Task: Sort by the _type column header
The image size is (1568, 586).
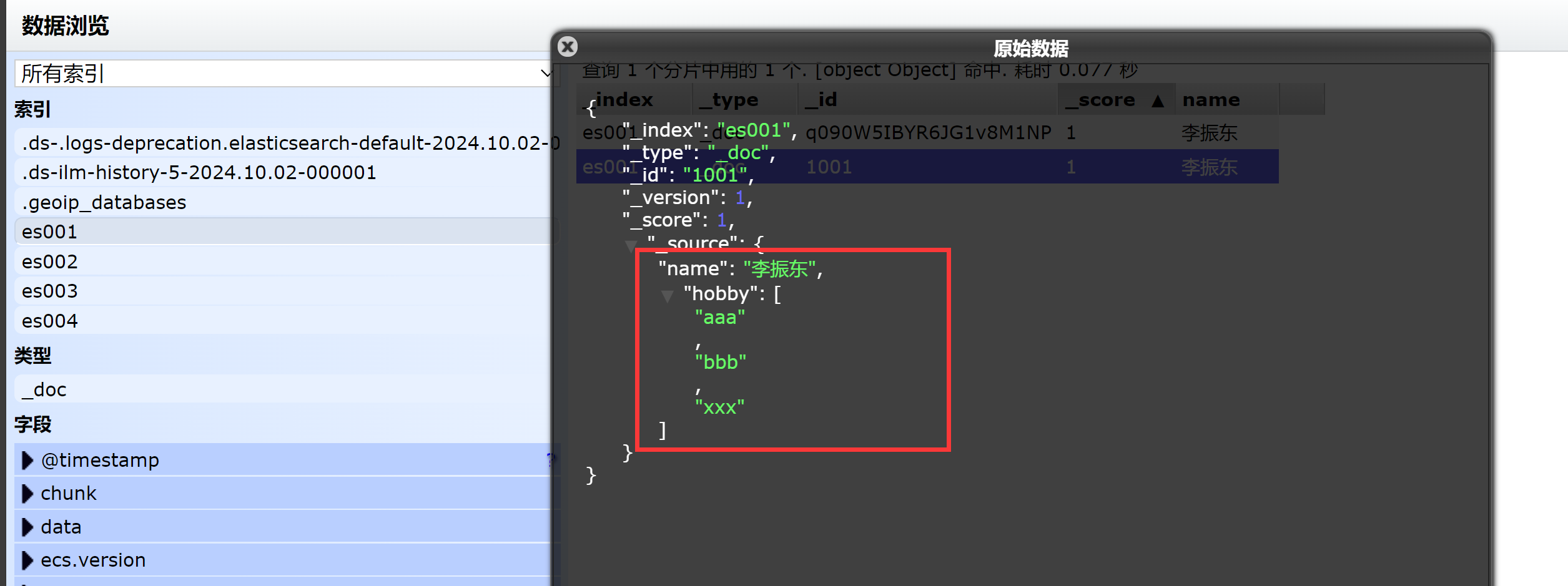Action: pyautogui.click(x=745, y=99)
